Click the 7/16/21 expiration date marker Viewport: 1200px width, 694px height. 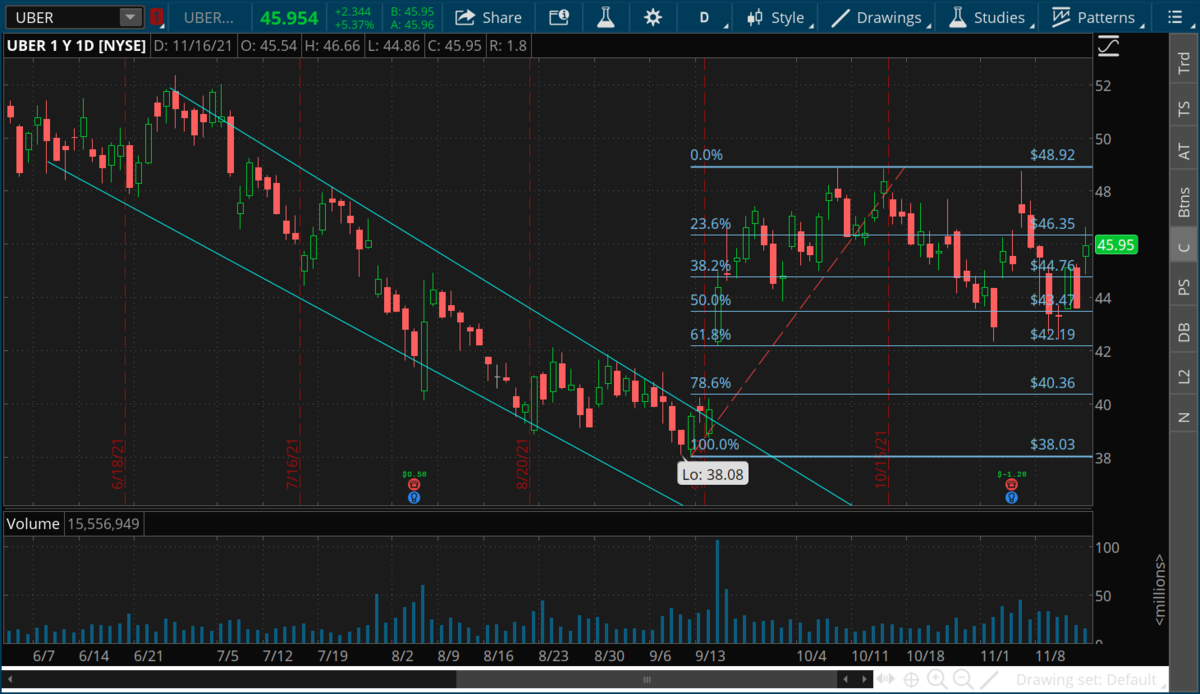pos(294,465)
